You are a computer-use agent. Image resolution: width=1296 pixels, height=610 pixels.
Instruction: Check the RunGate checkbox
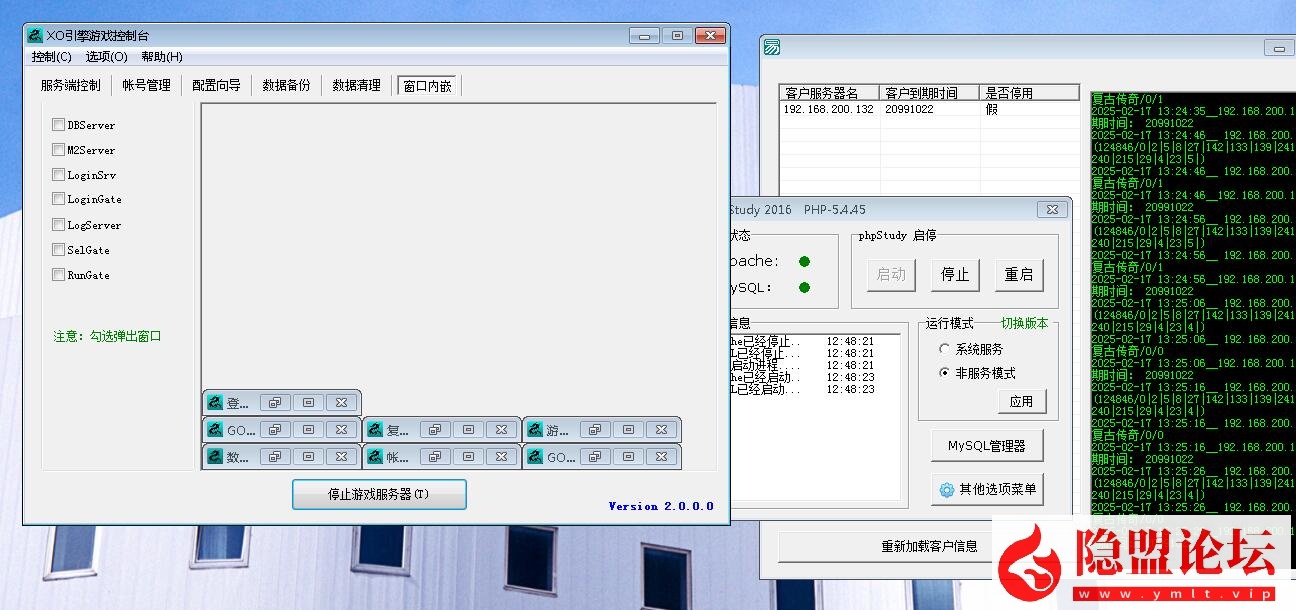pyautogui.click(x=57, y=274)
